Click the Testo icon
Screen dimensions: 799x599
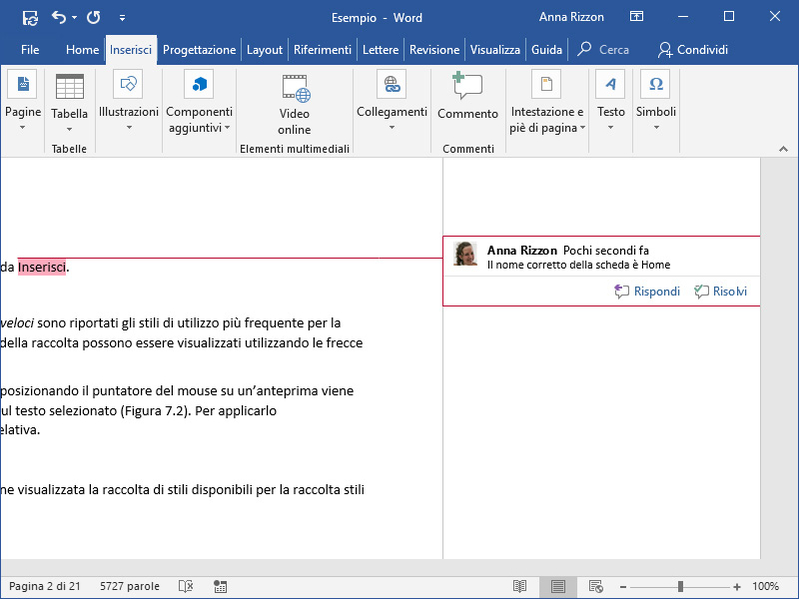[610, 84]
